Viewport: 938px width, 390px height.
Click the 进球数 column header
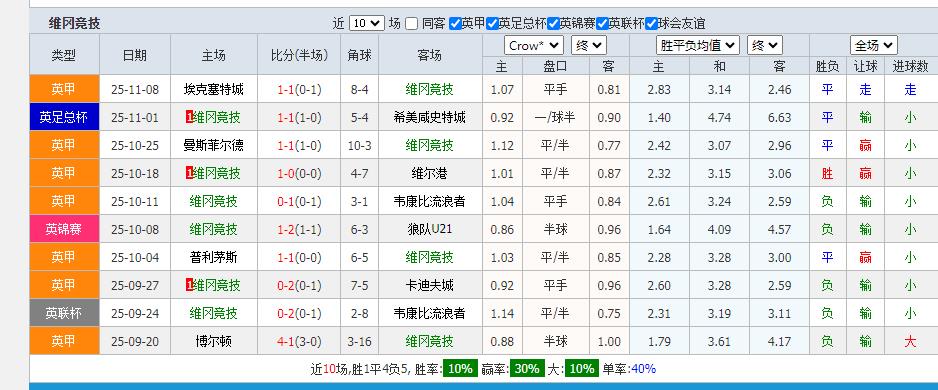pos(910,66)
